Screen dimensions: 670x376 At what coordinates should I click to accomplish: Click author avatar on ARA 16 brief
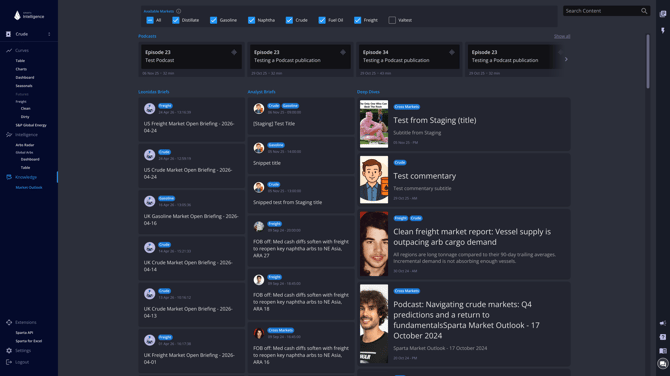(259, 333)
